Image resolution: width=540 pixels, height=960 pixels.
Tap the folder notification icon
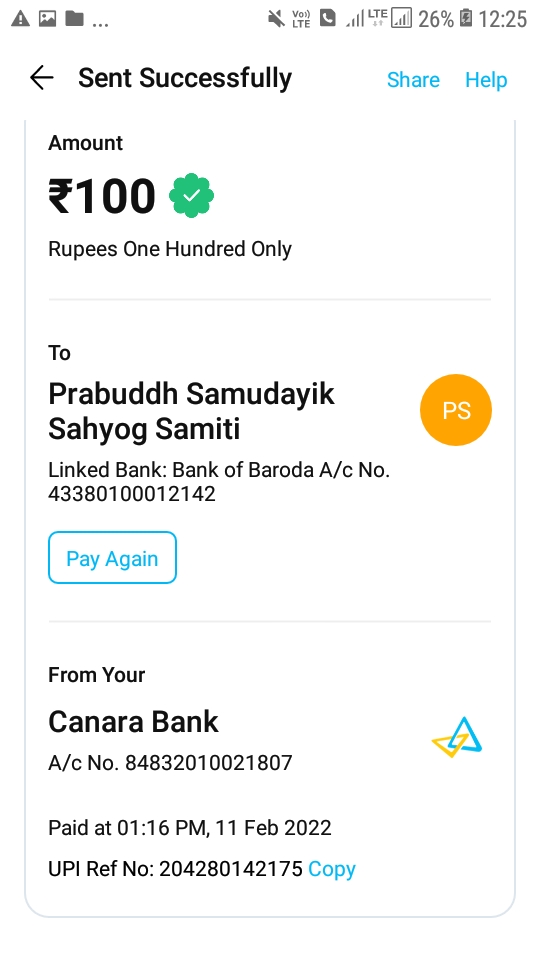(74, 19)
